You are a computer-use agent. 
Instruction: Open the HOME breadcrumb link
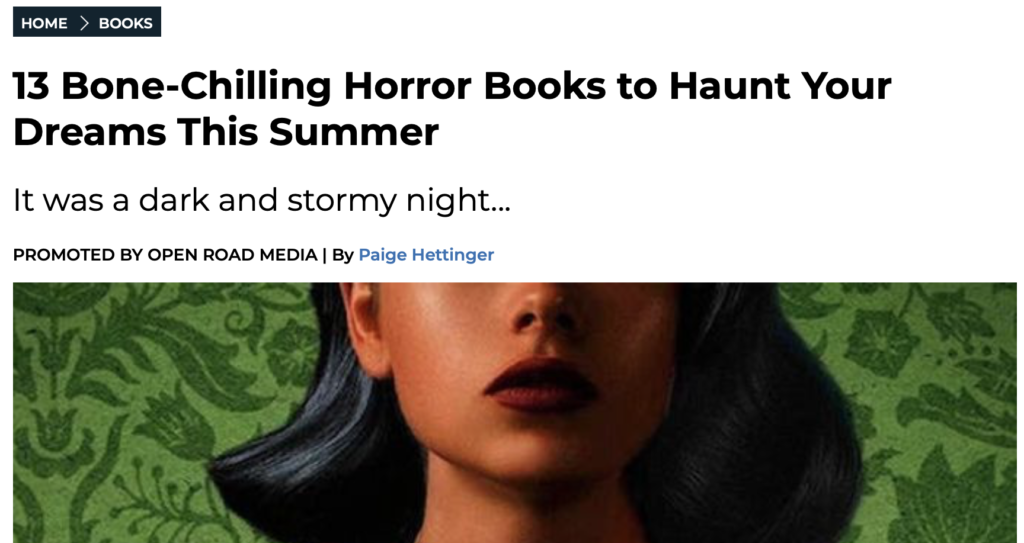44,23
